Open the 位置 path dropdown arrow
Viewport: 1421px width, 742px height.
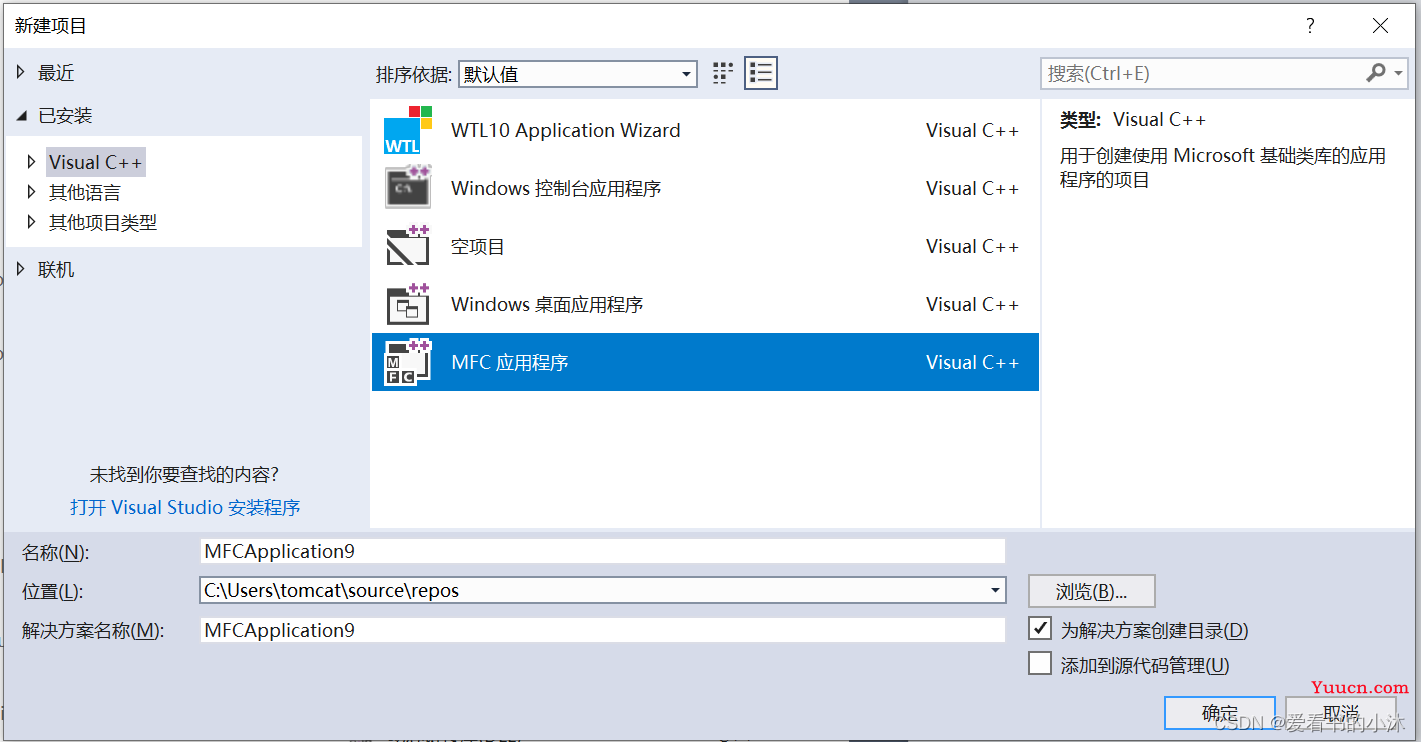point(995,590)
